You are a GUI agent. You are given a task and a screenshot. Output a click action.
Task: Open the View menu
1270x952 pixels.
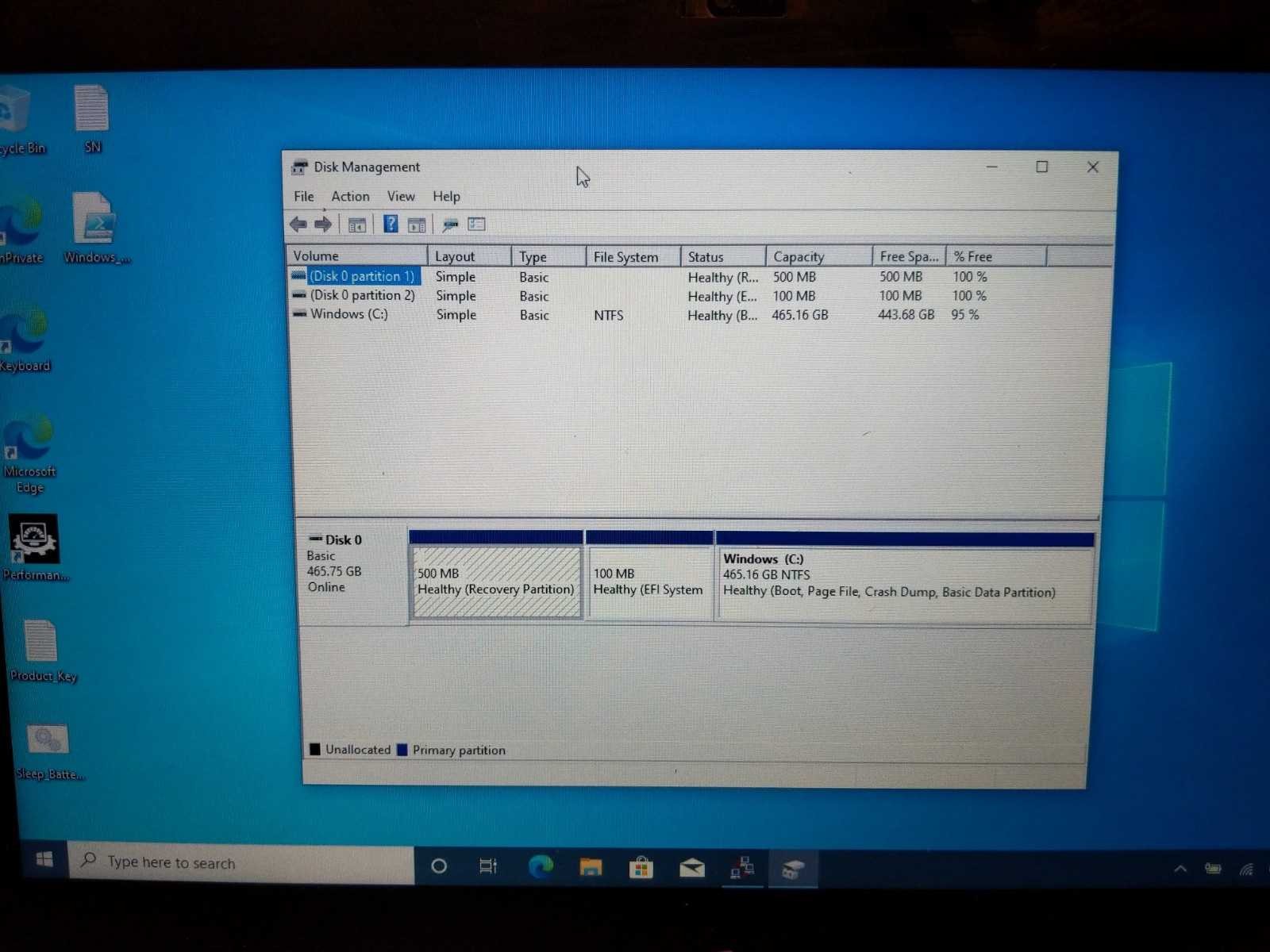point(401,196)
